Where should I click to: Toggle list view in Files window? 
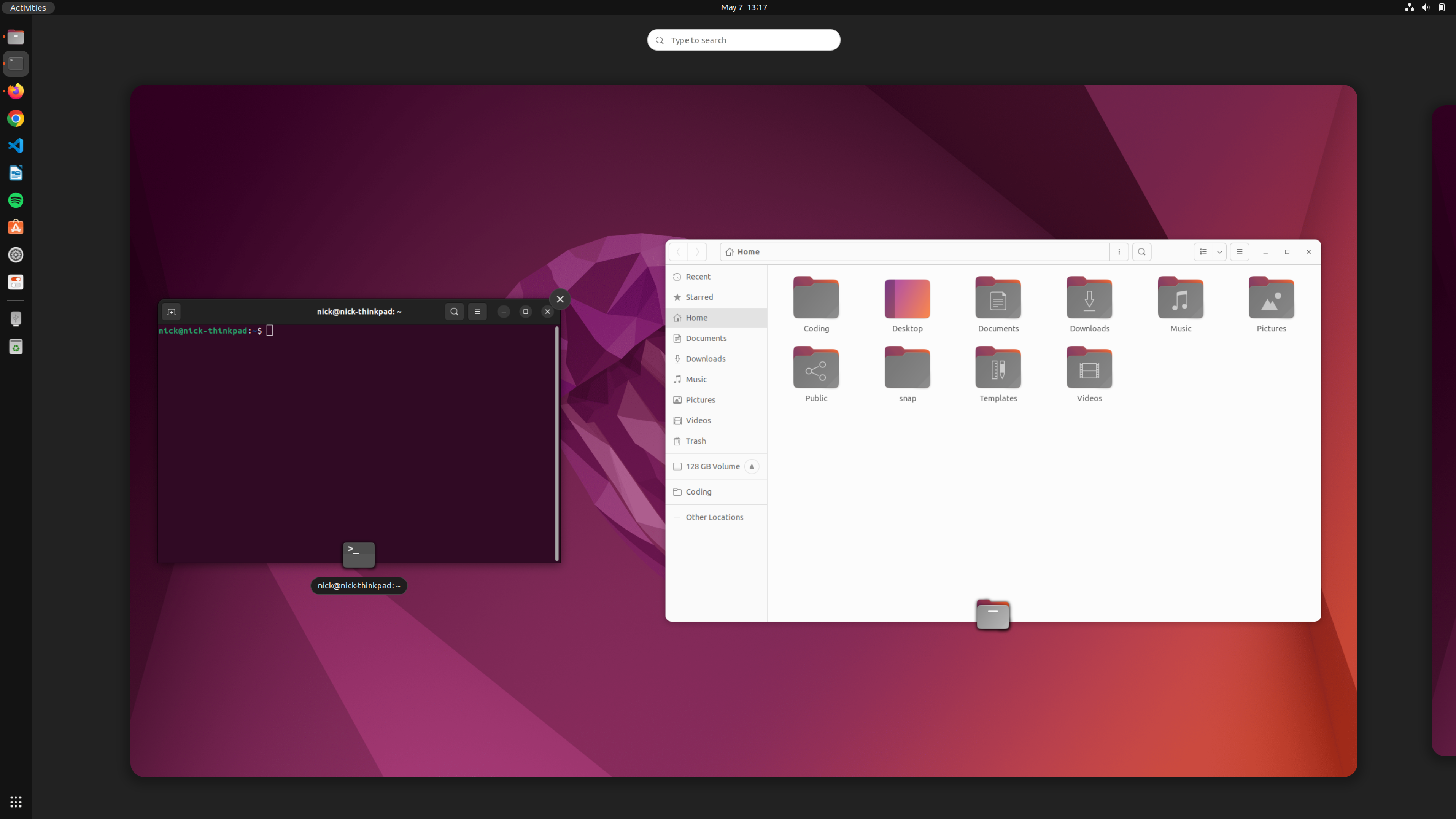click(1203, 251)
